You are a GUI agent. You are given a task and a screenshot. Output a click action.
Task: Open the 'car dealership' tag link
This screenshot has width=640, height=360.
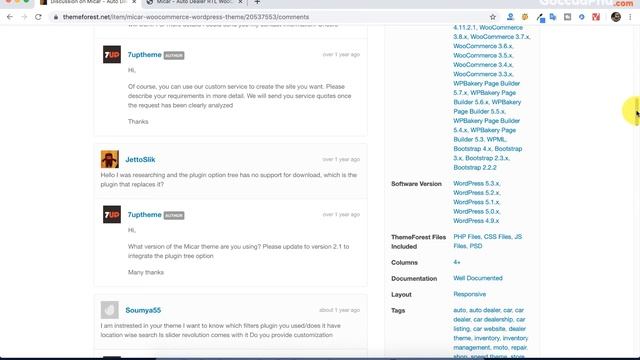(x=493, y=320)
